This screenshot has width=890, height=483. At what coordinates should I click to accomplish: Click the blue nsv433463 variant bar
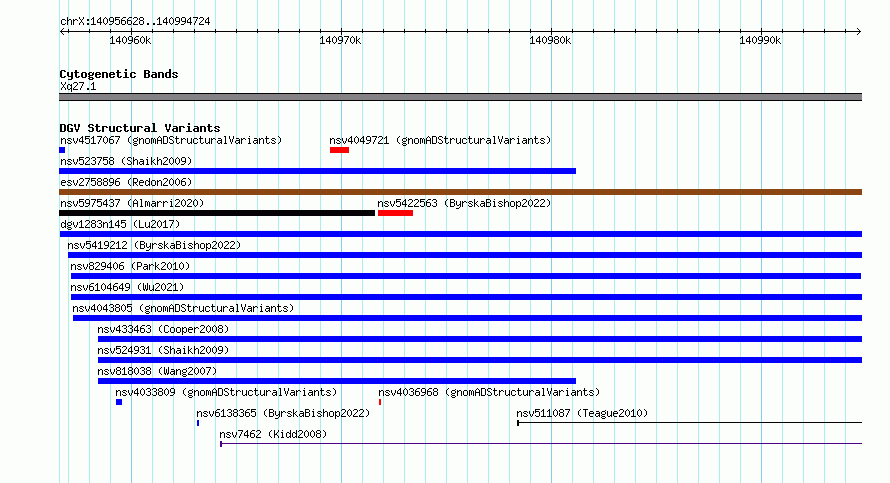pyautogui.click(x=480, y=339)
